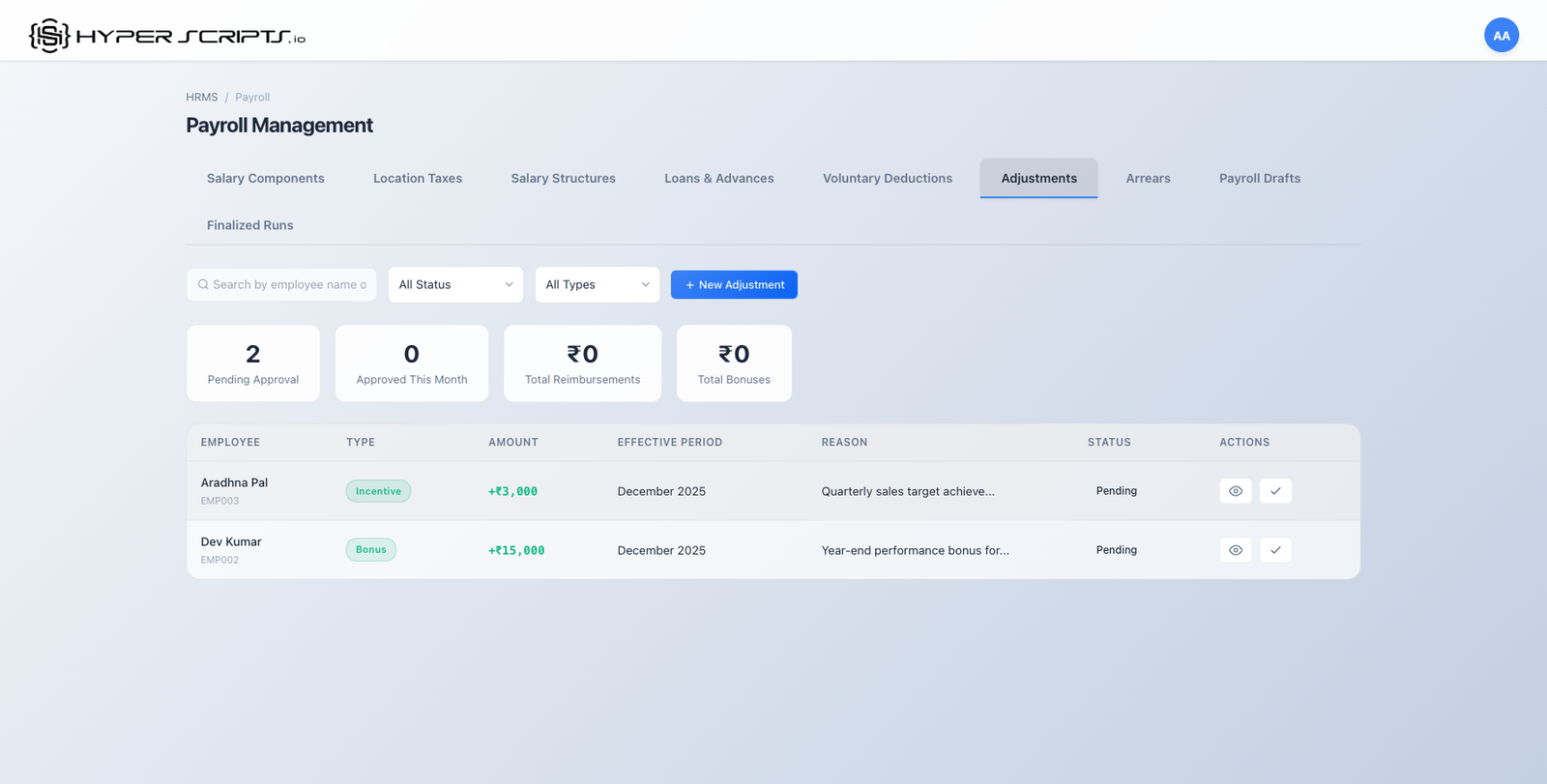Click the Pending Approval summary card
The width and height of the screenshot is (1547, 784).
point(253,363)
